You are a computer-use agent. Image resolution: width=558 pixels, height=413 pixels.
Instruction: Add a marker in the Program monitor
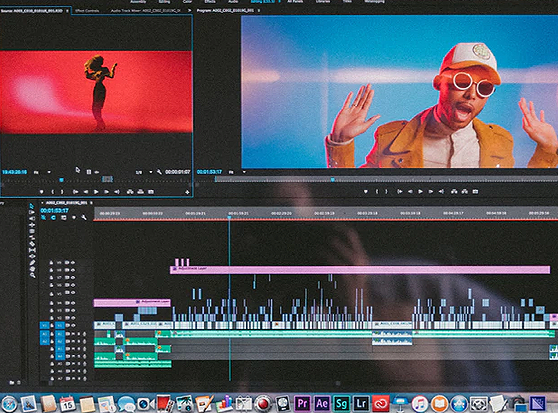click(365, 191)
